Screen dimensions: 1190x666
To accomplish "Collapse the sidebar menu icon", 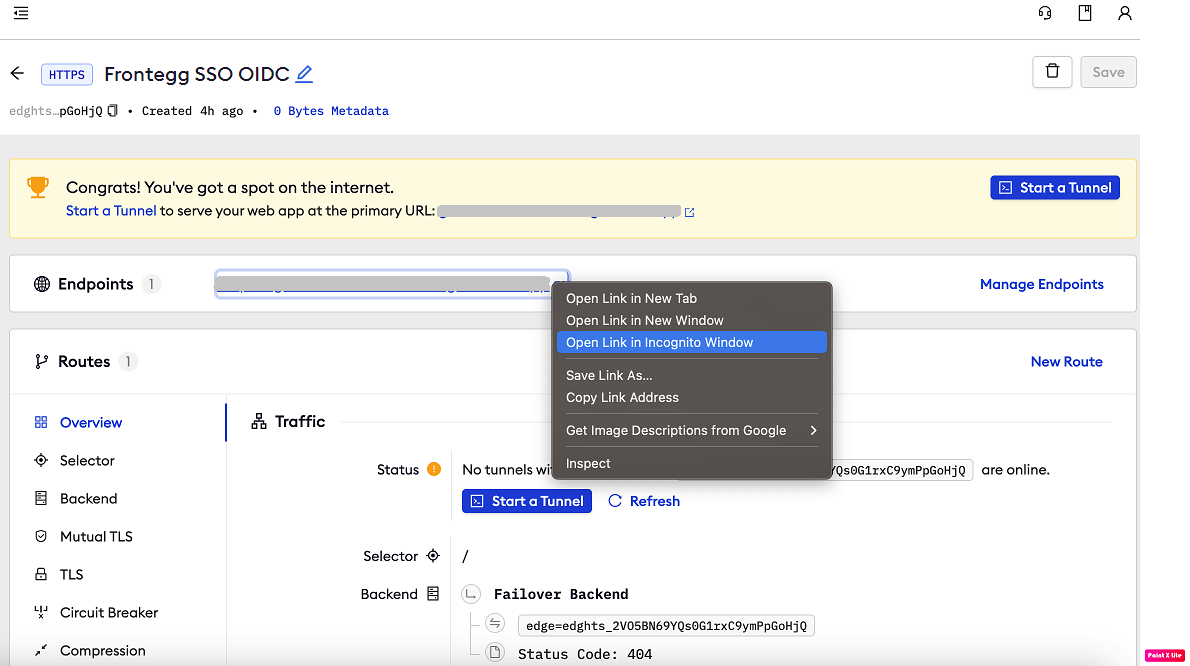I will (x=20, y=13).
